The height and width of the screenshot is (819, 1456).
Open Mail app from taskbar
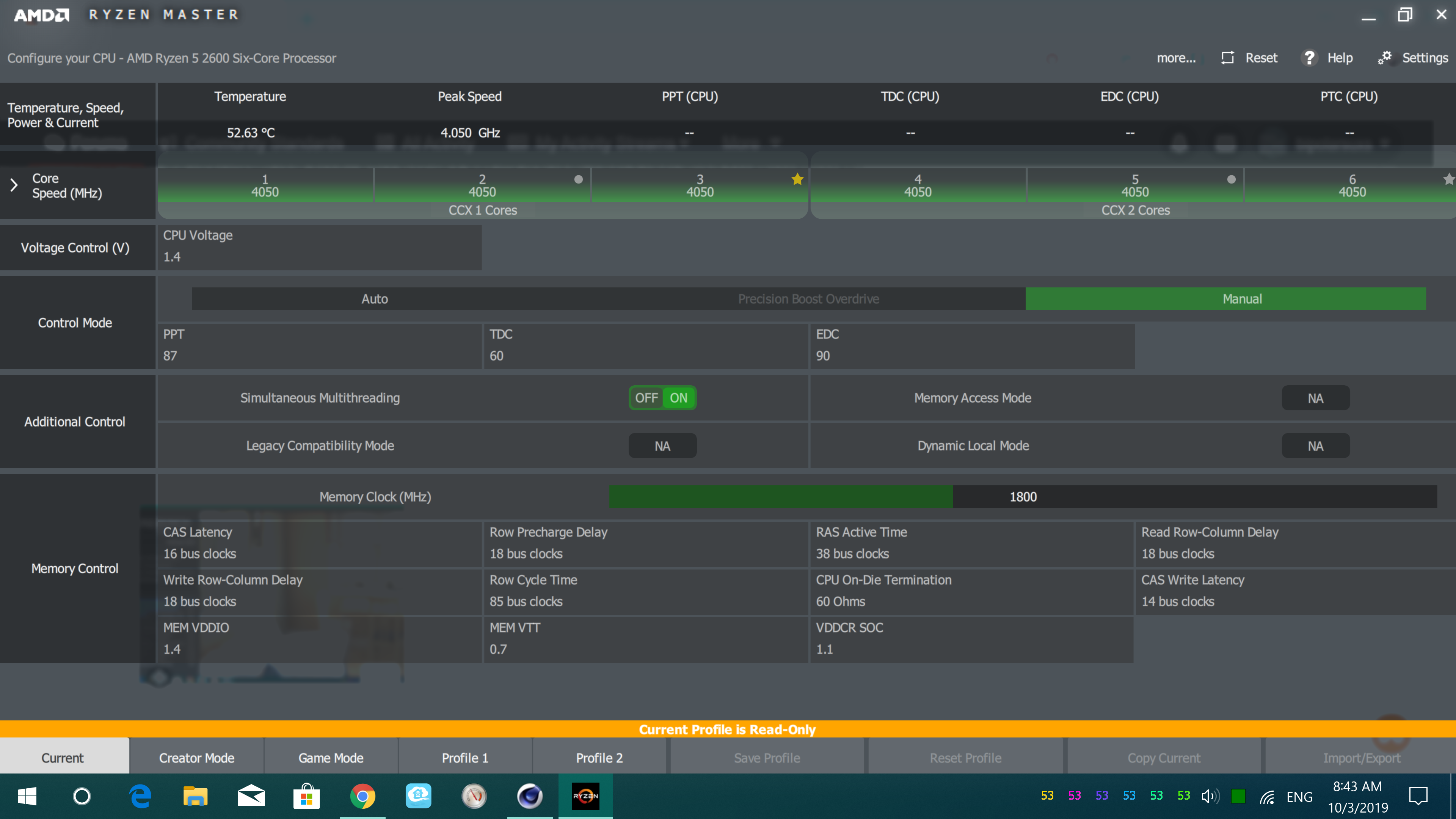click(x=251, y=796)
